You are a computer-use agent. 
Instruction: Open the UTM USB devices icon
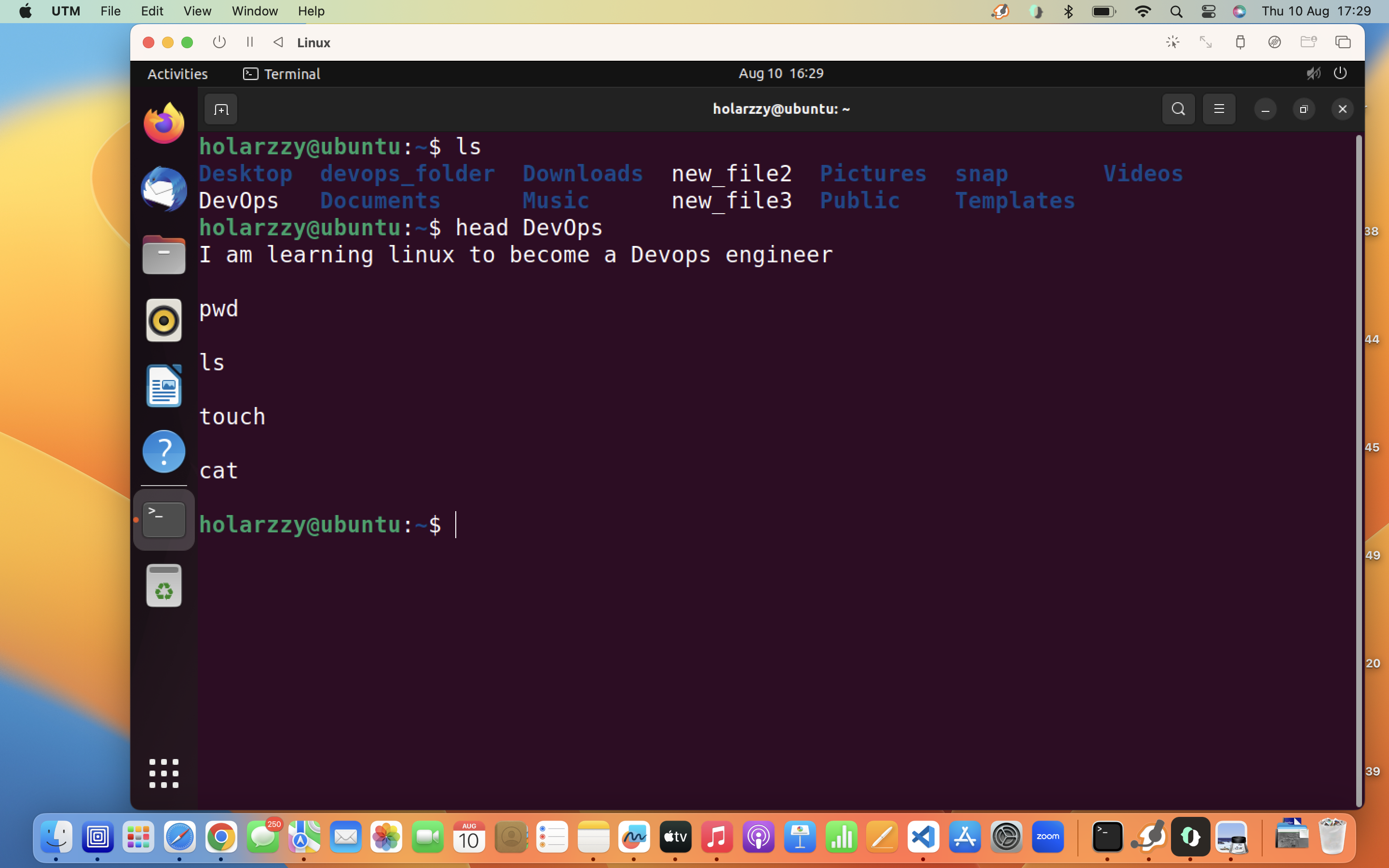tap(1240, 42)
